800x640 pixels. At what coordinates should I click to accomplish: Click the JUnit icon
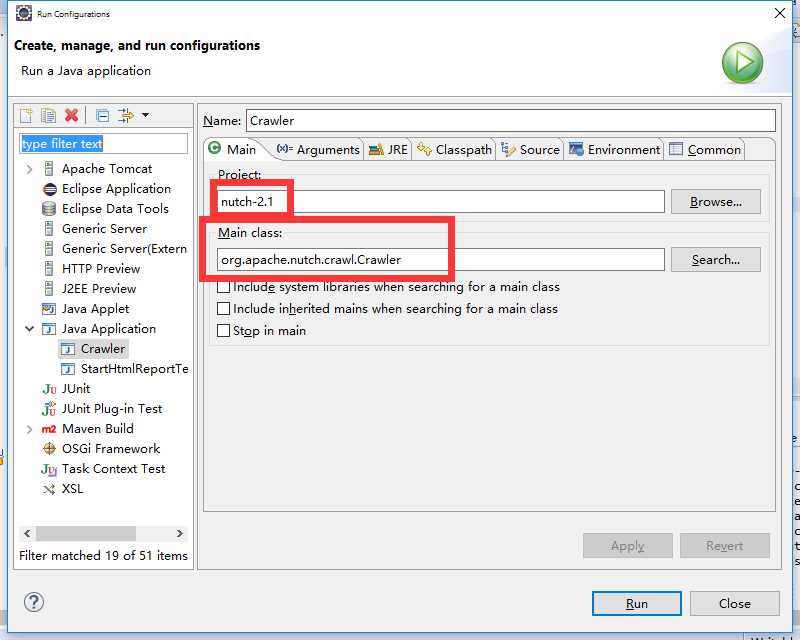49,389
